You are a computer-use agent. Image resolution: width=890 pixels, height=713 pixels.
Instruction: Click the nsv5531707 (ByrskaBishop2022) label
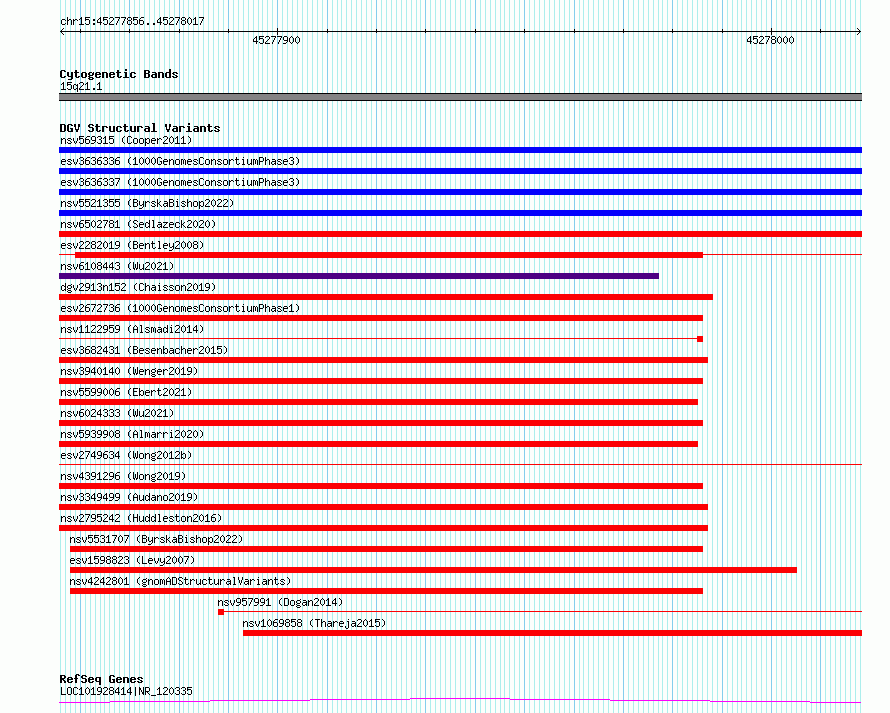[156, 539]
